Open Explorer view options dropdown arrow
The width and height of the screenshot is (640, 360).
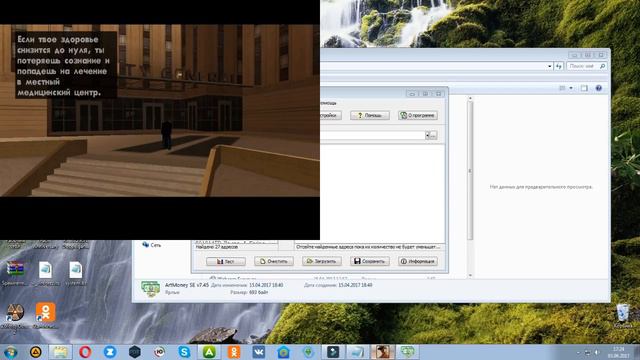pyautogui.click(x=571, y=88)
